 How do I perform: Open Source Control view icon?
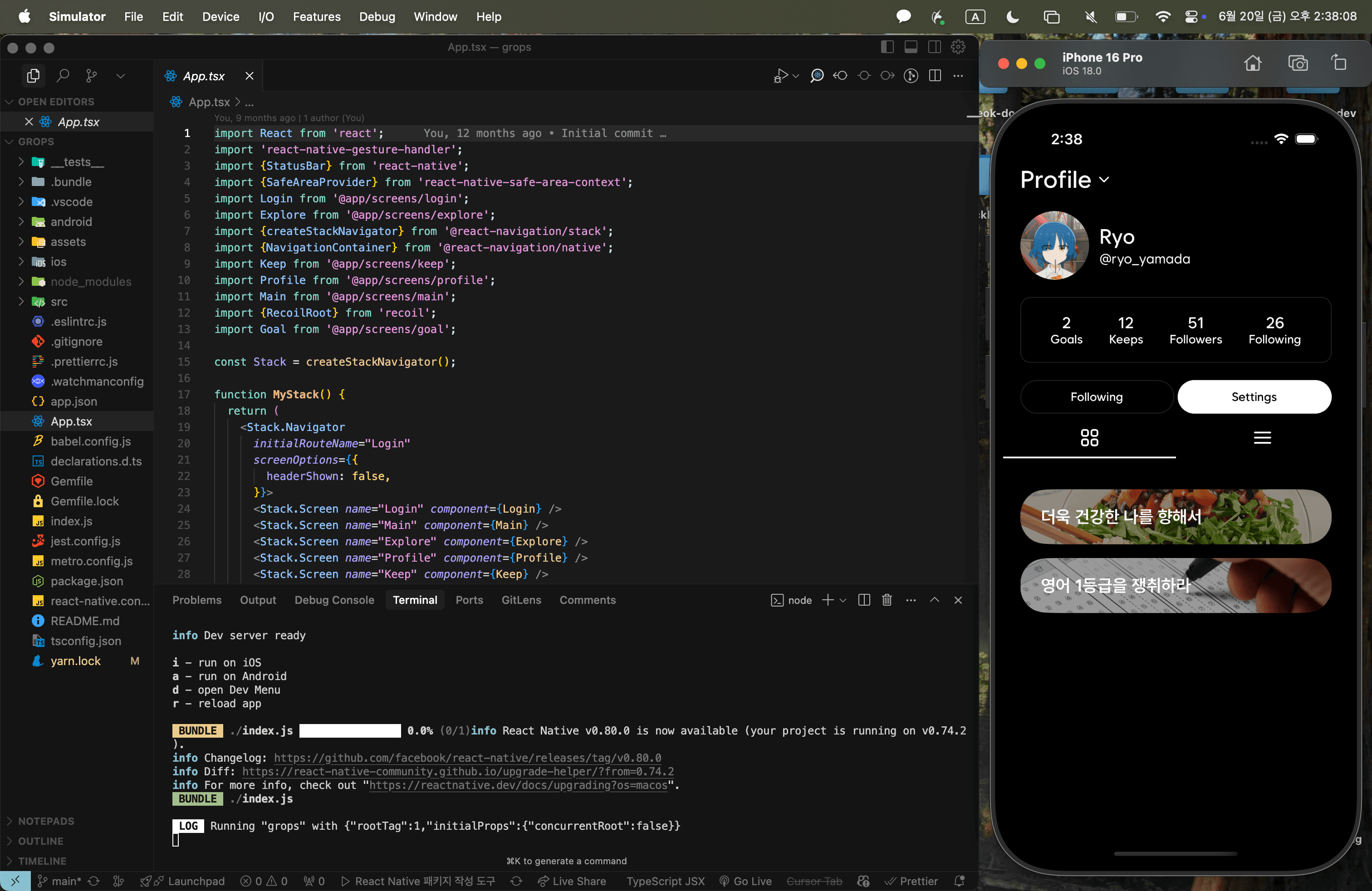pos(91,75)
